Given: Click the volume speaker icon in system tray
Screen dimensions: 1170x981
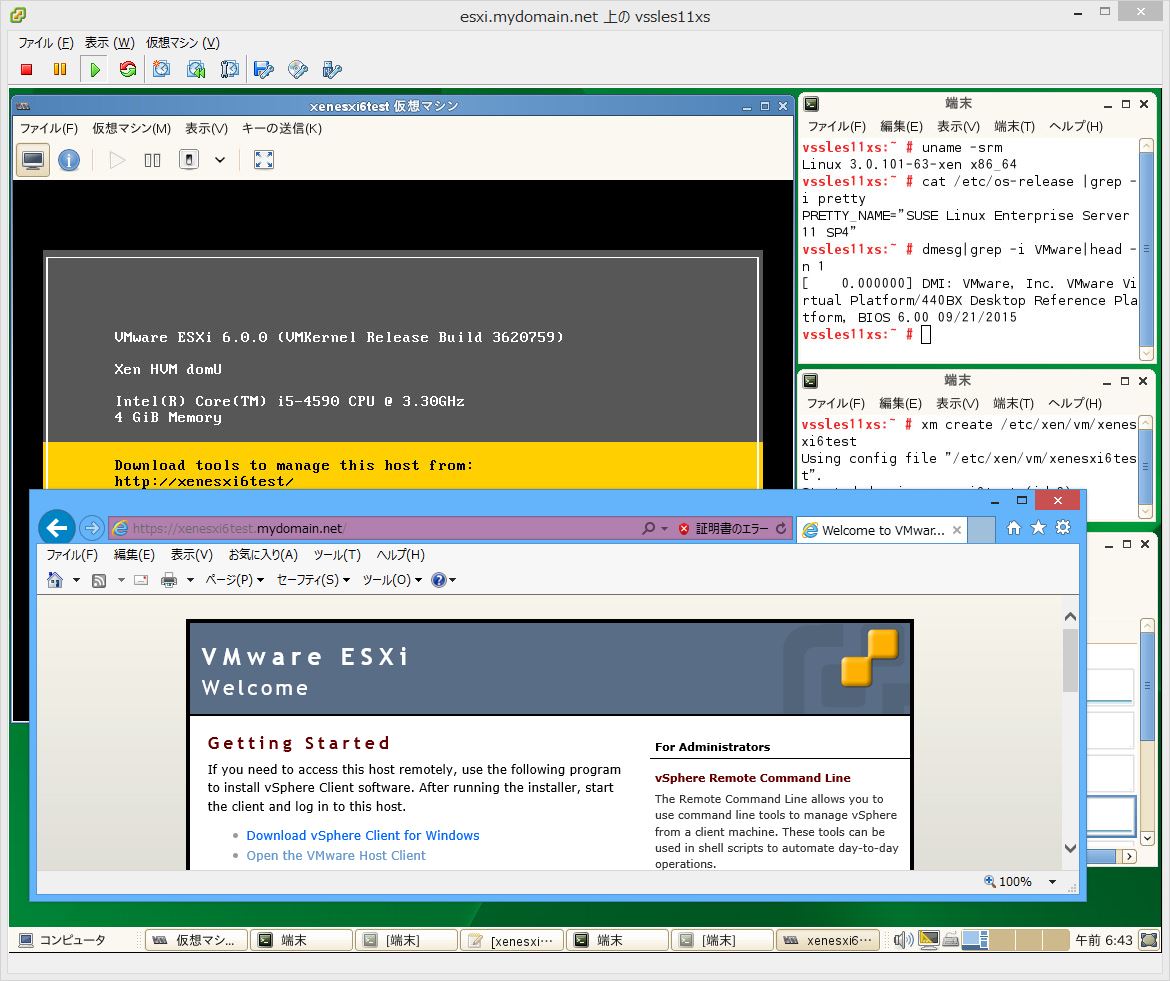Looking at the screenshot, I should point(903,940).
